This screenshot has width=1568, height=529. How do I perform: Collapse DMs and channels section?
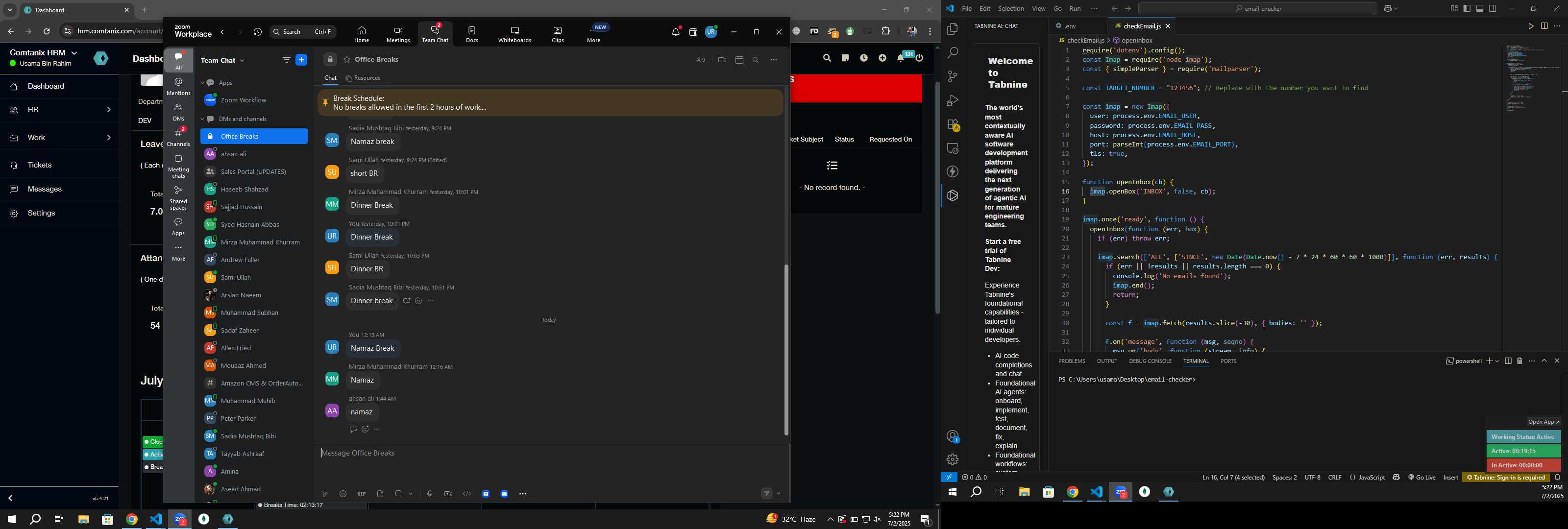tap(203, 120)
